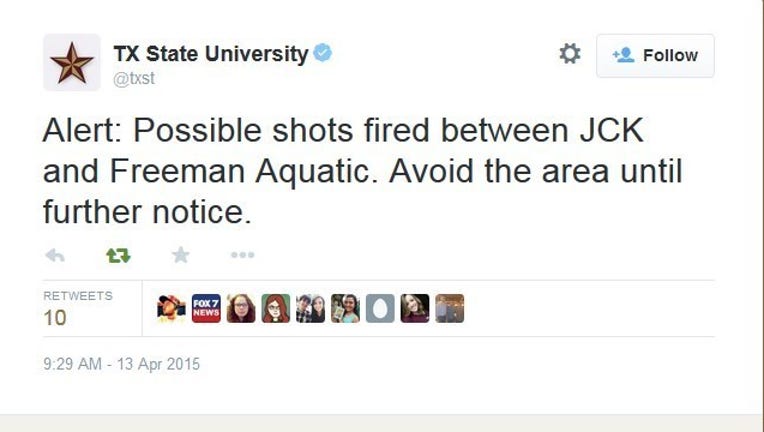The image size is (764, 432).
Task: Open the red-haired cartoon avatar with glasses
Action: click(x=276, y=308)
